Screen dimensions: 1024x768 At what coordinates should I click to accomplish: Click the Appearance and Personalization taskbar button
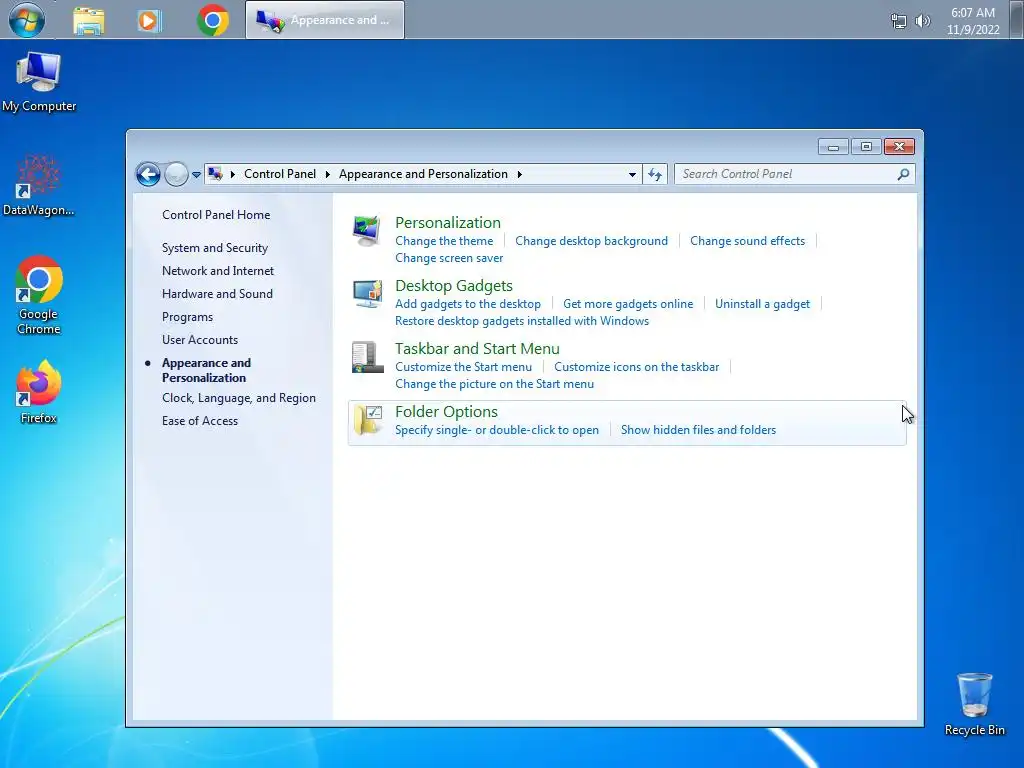325,20
